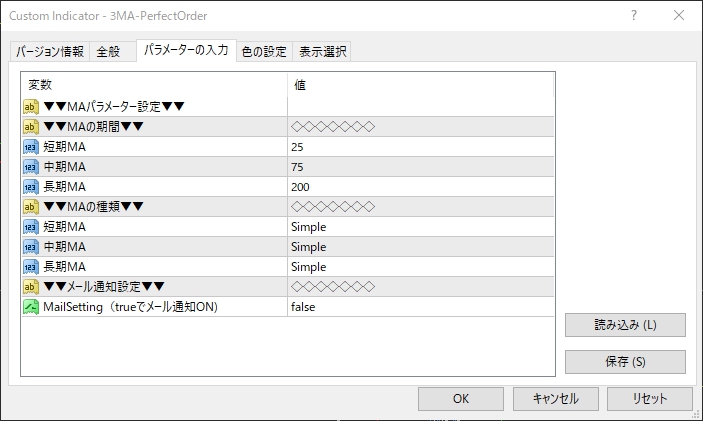Click the integer icon of 長期MA valued 200

(31, 187)
